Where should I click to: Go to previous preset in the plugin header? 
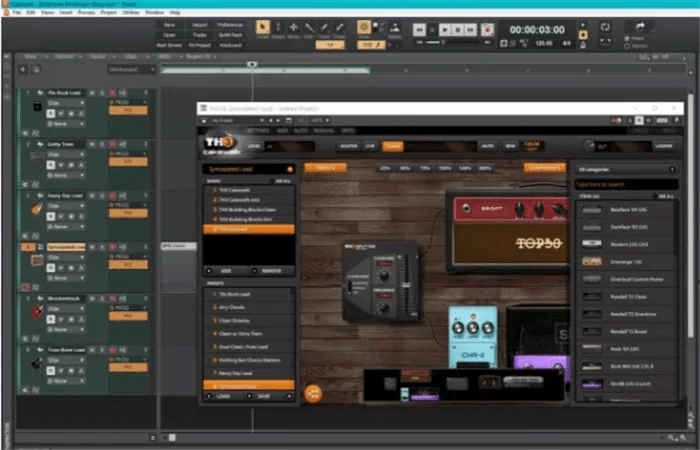pos(271,121)
